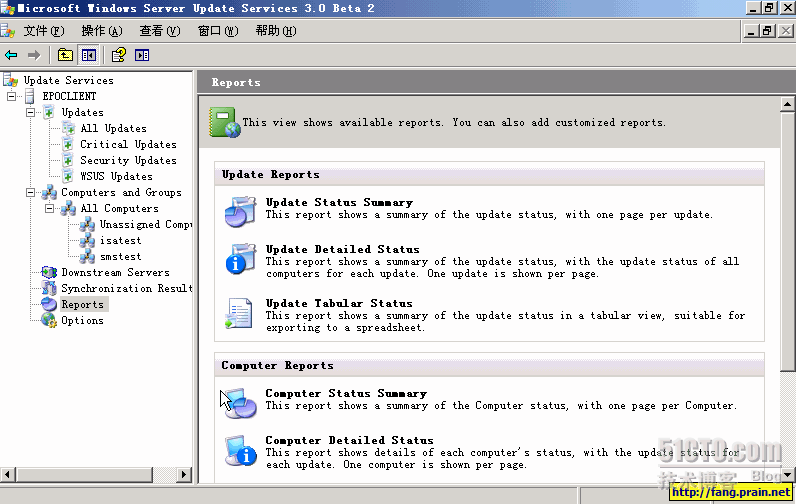Click the Update Tabular Status report icon
The height and width of the screenshot is (504, 796).
(239, 313)
